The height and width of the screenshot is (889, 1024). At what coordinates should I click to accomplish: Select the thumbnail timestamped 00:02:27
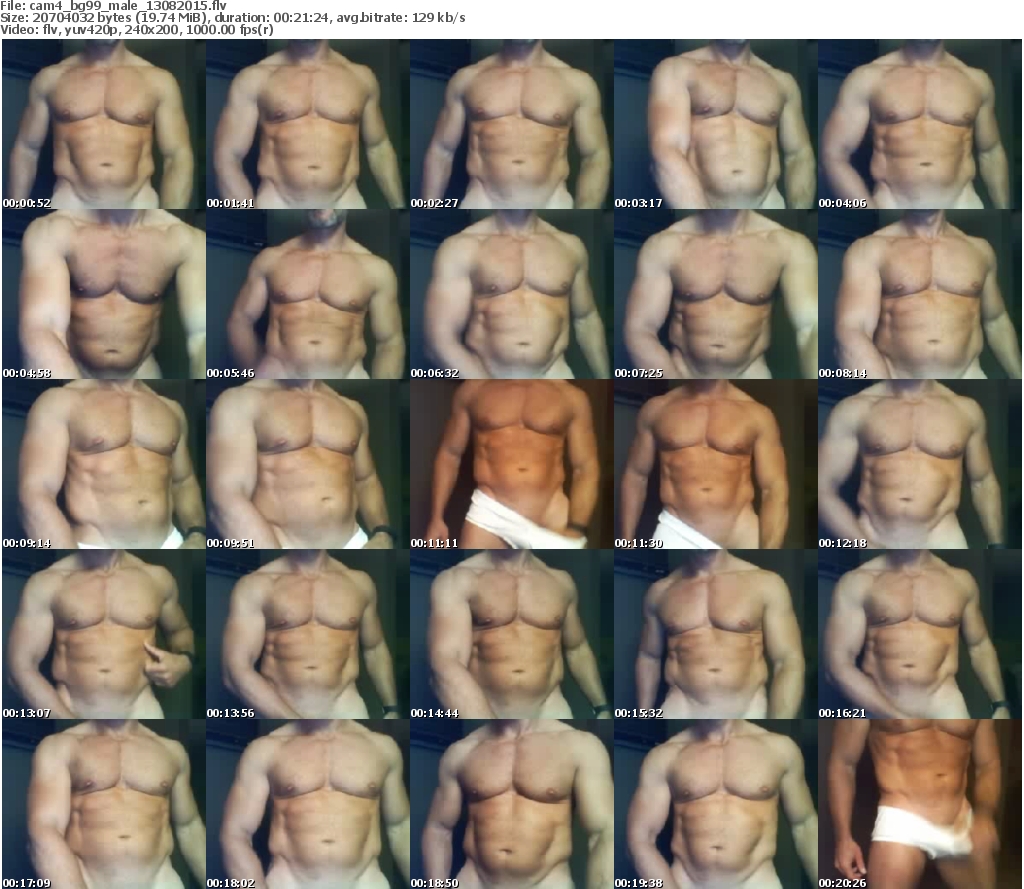tap(511, 124)
